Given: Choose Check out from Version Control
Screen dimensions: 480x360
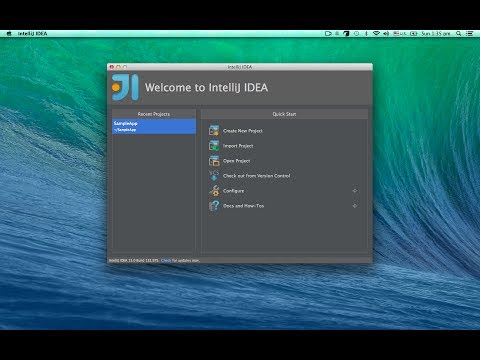Looking at the screenshot, I should 257,176.
